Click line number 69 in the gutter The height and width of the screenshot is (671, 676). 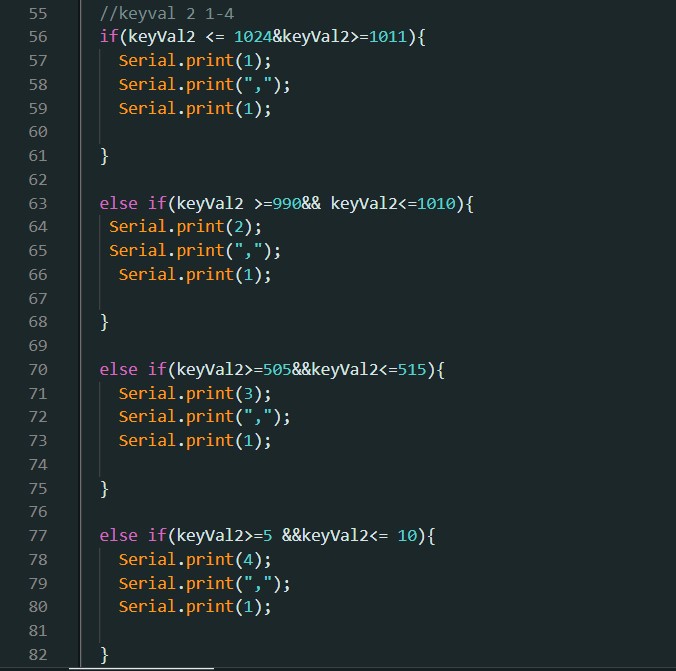point(38,345)
